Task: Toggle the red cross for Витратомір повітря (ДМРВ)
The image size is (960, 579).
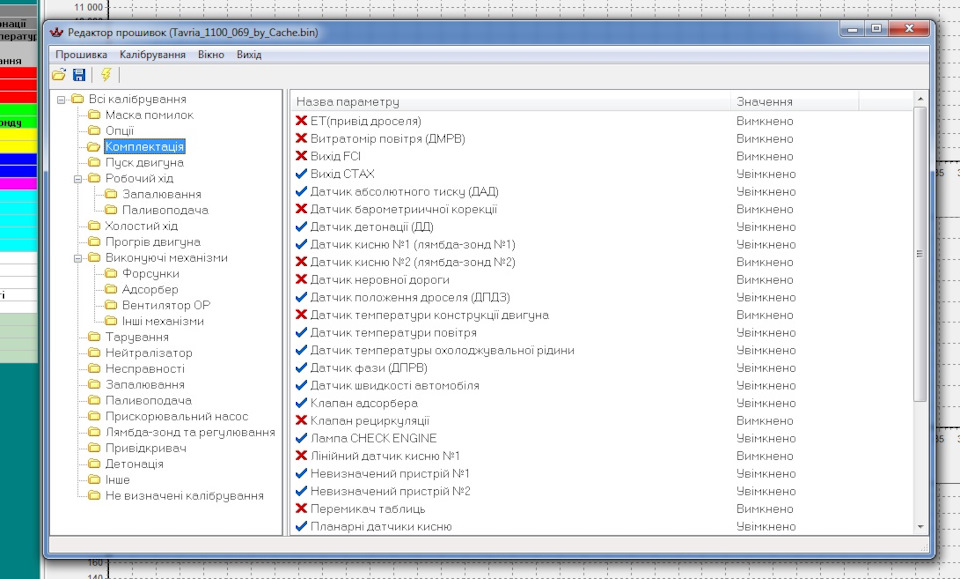Action: click(x=301, y=138)
